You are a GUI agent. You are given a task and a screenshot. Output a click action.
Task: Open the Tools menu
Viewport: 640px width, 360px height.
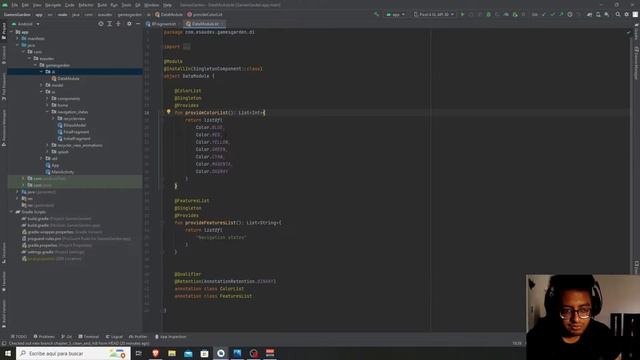(127, 5)
